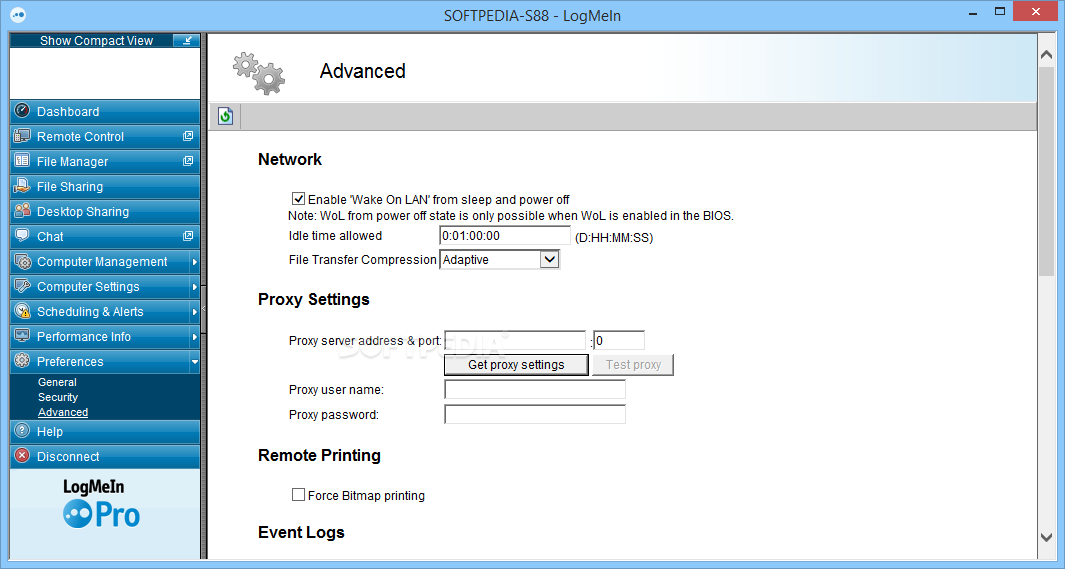1065x569 pixels.
Task: Click Test proxy button
Action: point(633,365)
